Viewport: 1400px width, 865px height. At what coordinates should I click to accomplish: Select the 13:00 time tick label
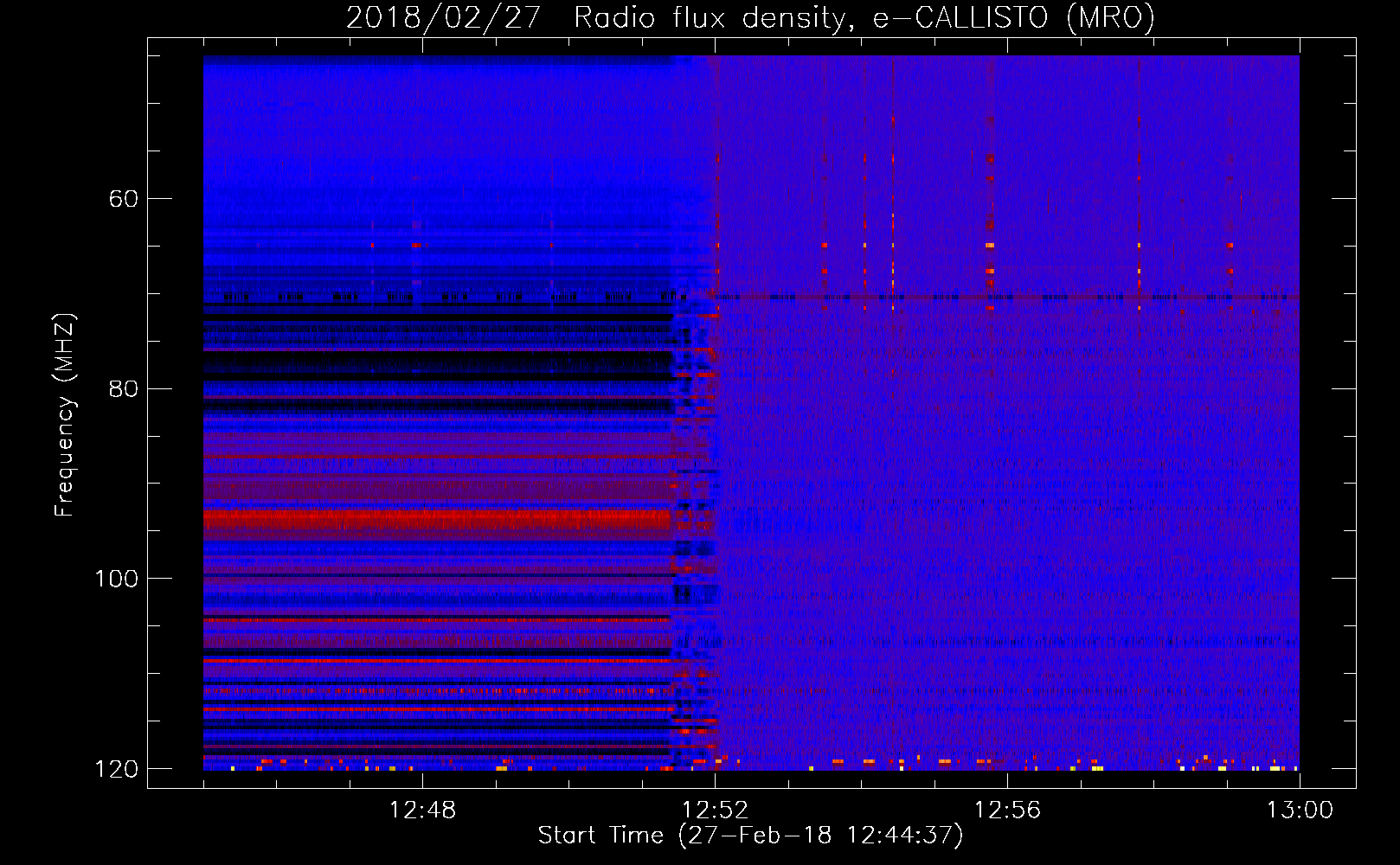coord(1300,811)
